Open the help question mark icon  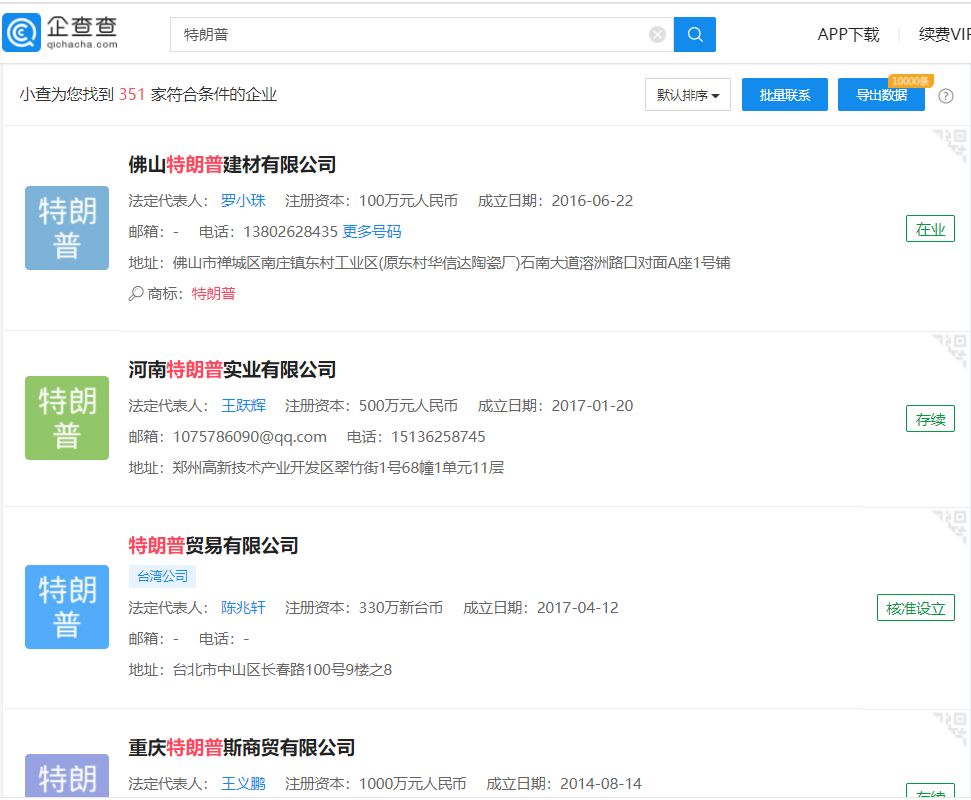(945, 96)
